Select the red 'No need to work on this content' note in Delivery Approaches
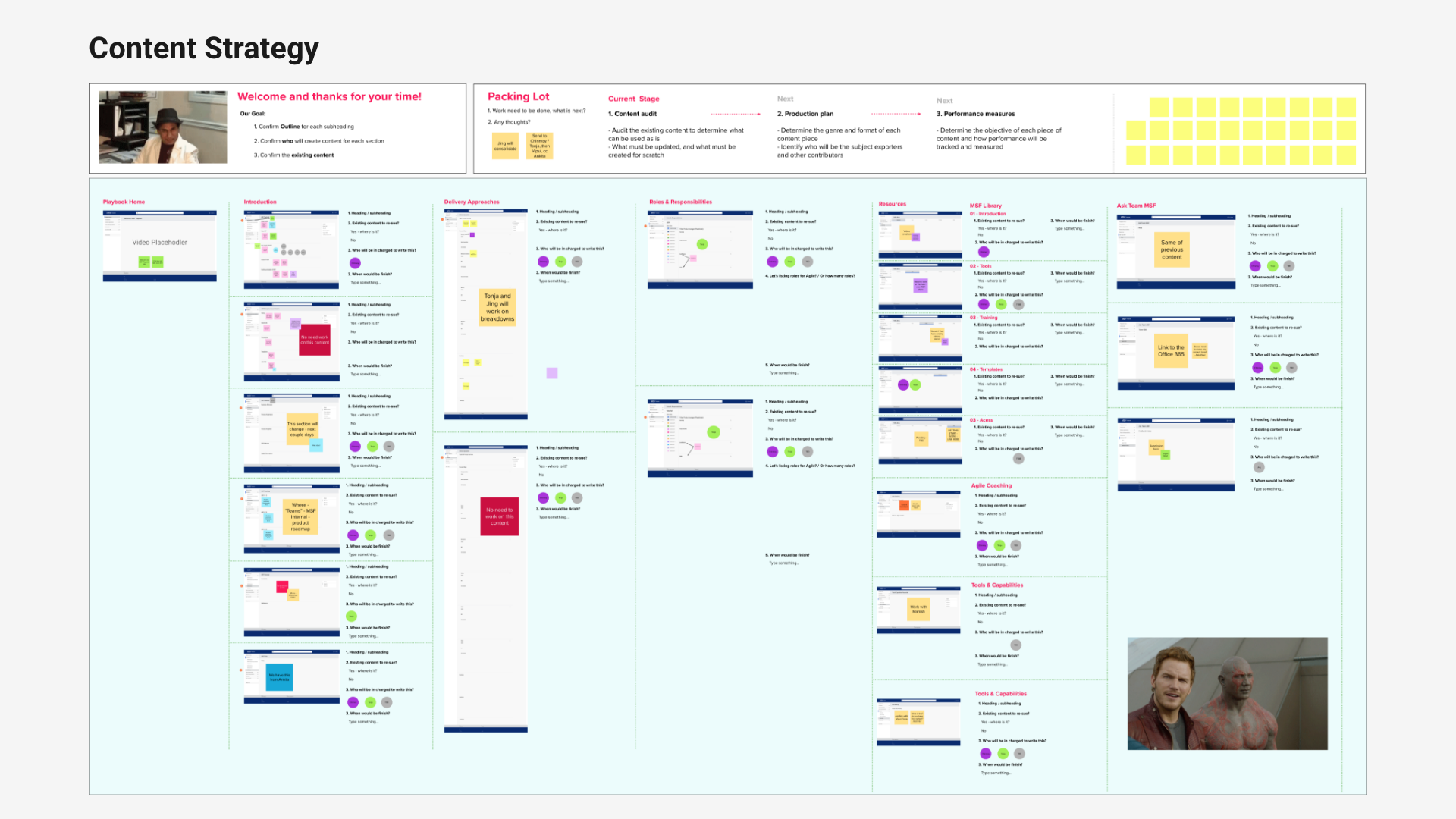 point(499,516)
